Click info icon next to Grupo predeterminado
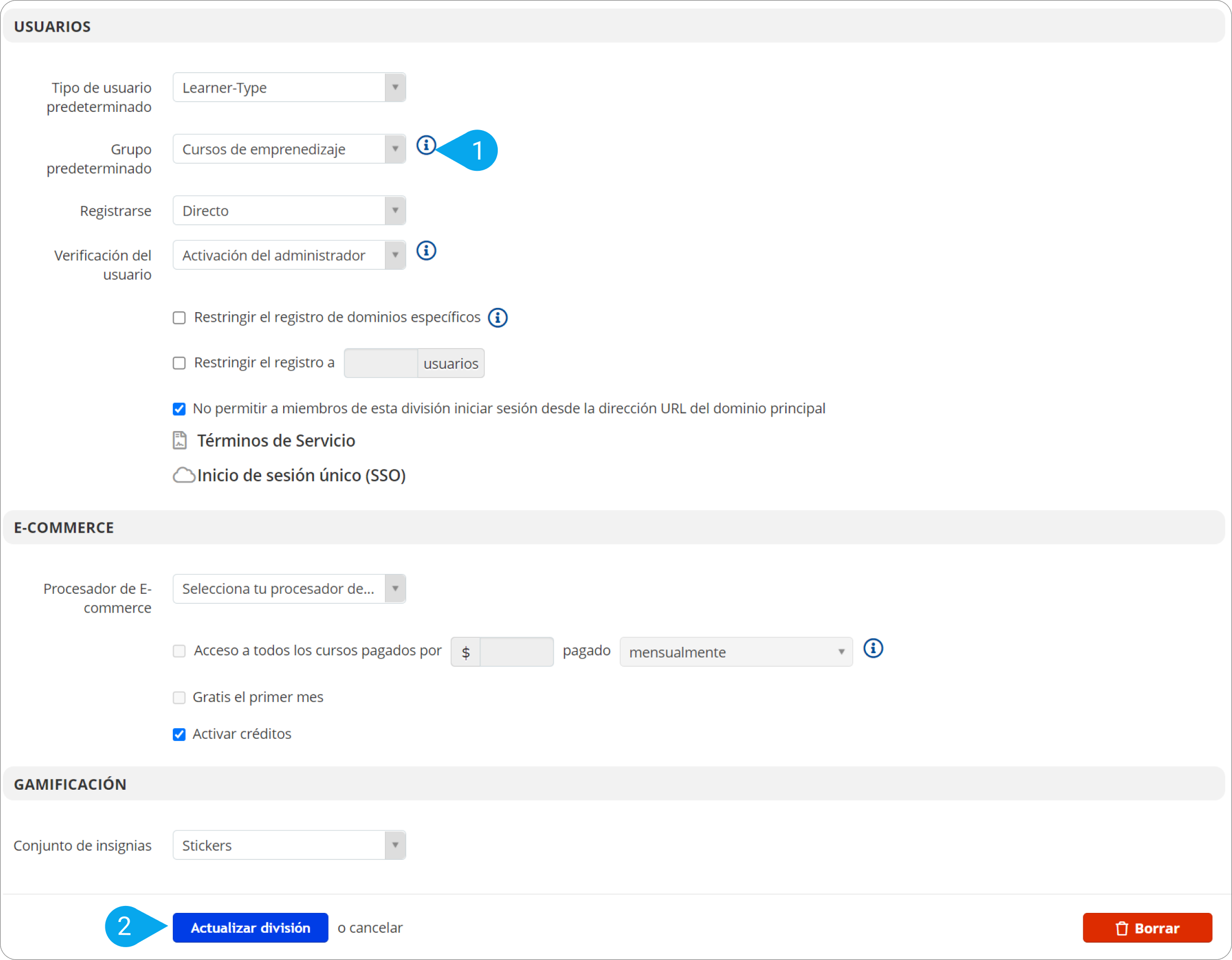The height and width of the screenshot is (960, 1232). click(x=426, y=145)
